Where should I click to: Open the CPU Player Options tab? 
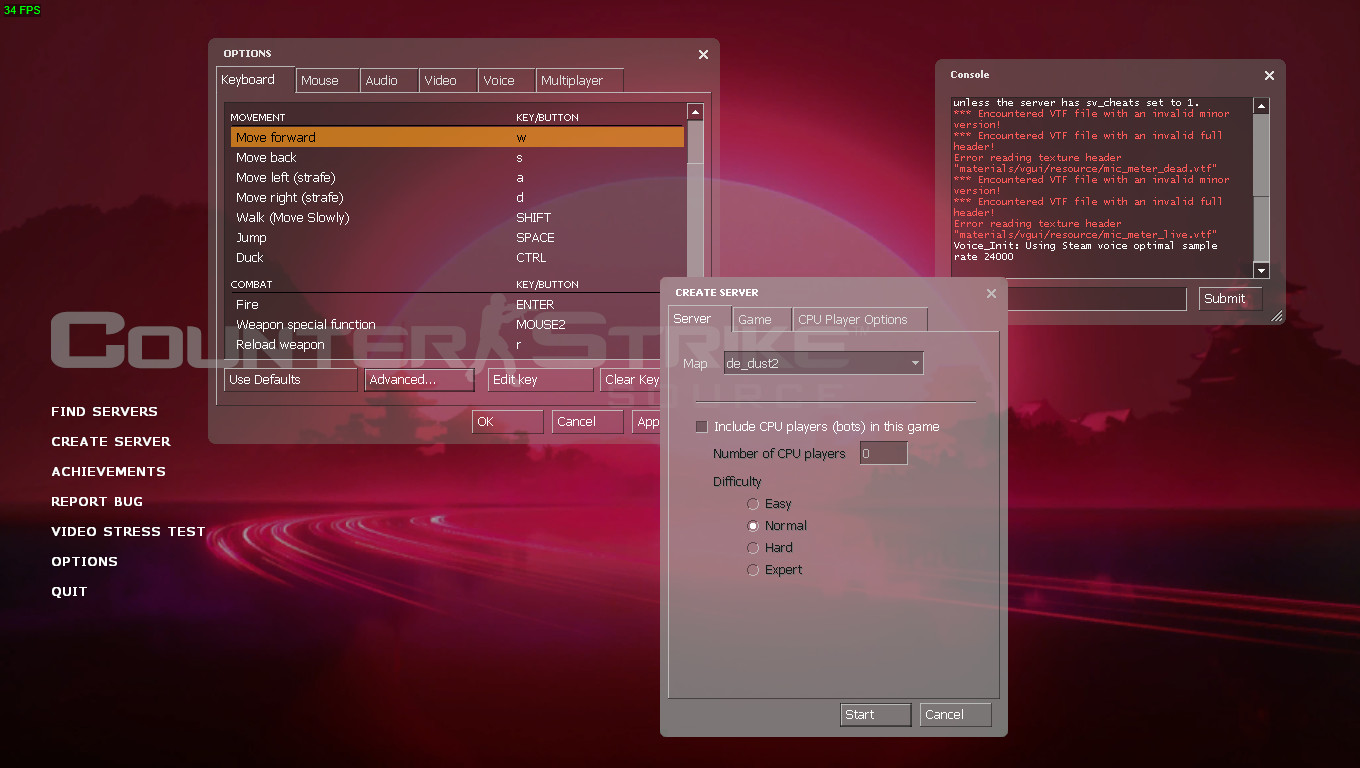click(859, 320)
